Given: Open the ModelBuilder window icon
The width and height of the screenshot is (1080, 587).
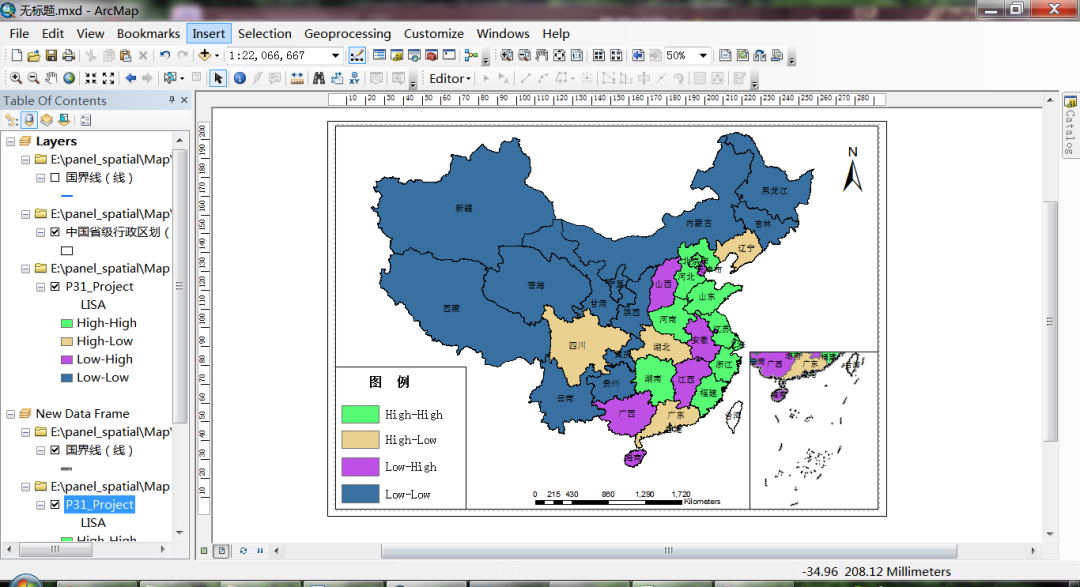Looking at the screenshot, I should [x=471, y=56].
